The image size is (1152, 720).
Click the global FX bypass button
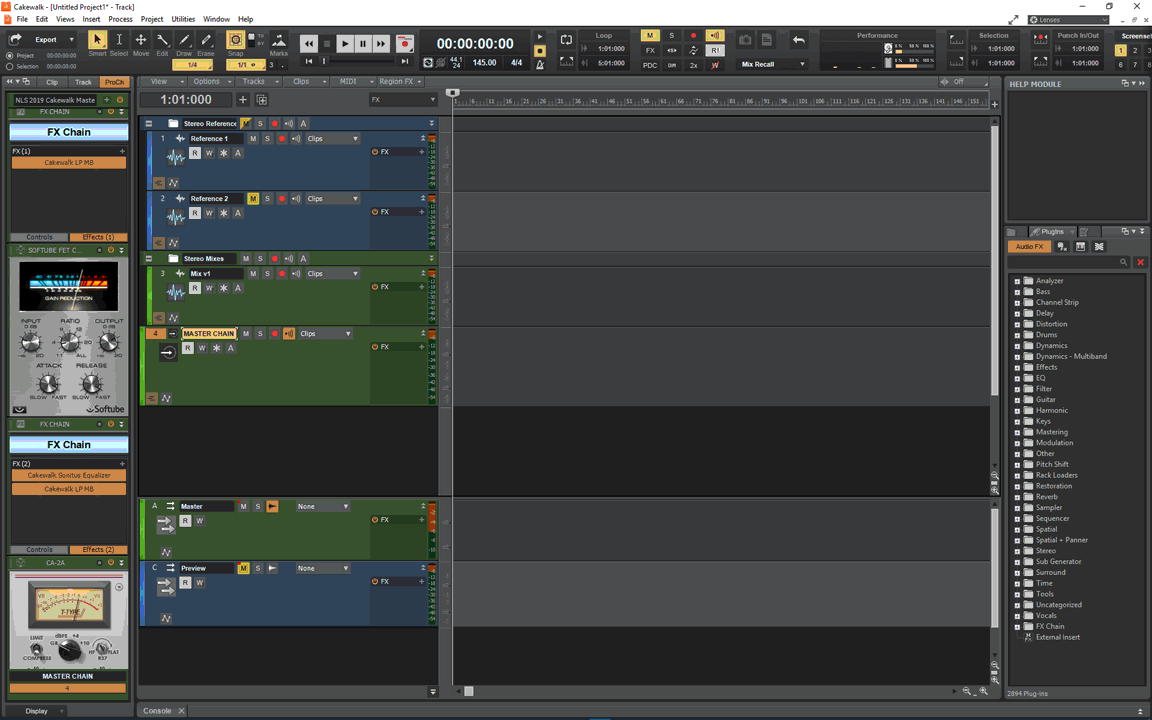(649, 50)
